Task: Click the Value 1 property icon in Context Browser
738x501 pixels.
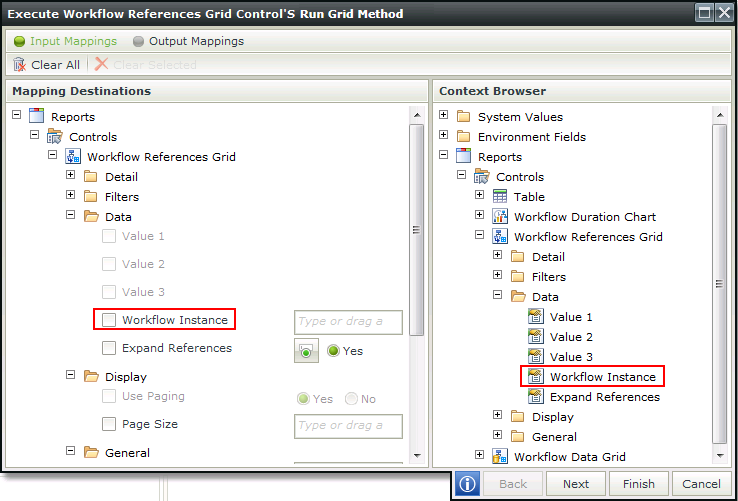Action: click(536, 316)
